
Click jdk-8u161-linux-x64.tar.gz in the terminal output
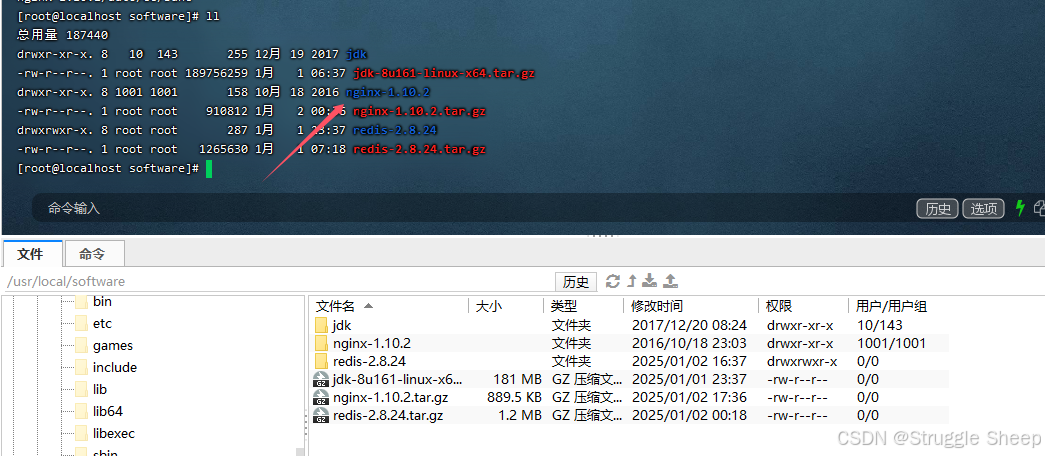point(444,73)
